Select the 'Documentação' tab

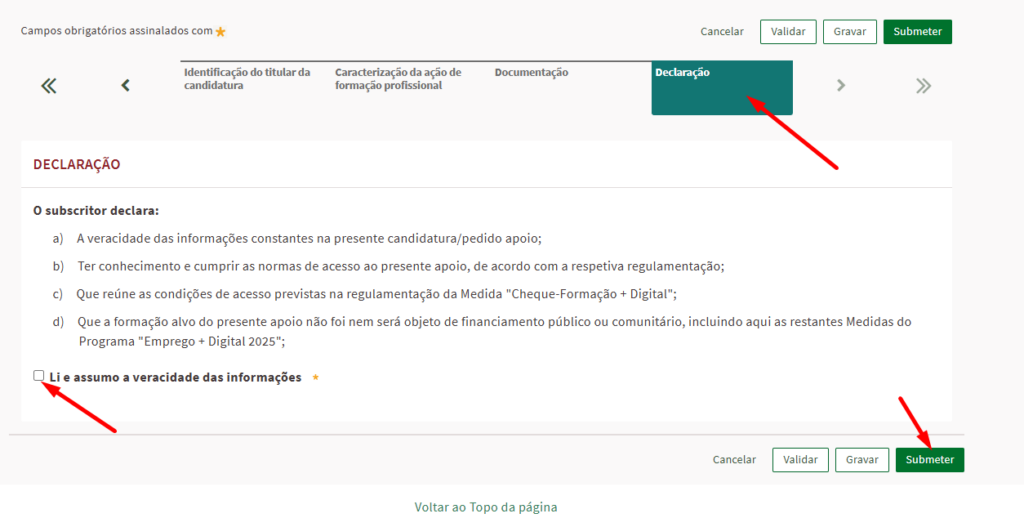tap(531, 73)
